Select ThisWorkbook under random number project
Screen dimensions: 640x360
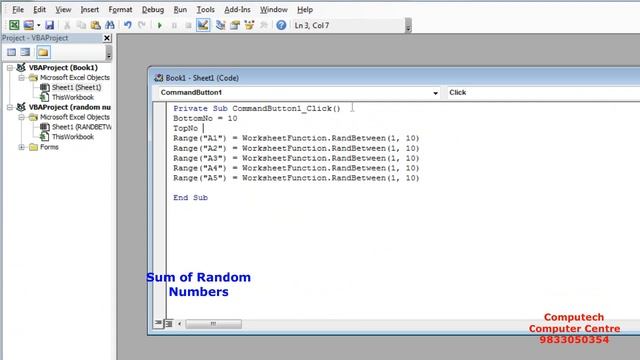[x=73, y=137]
